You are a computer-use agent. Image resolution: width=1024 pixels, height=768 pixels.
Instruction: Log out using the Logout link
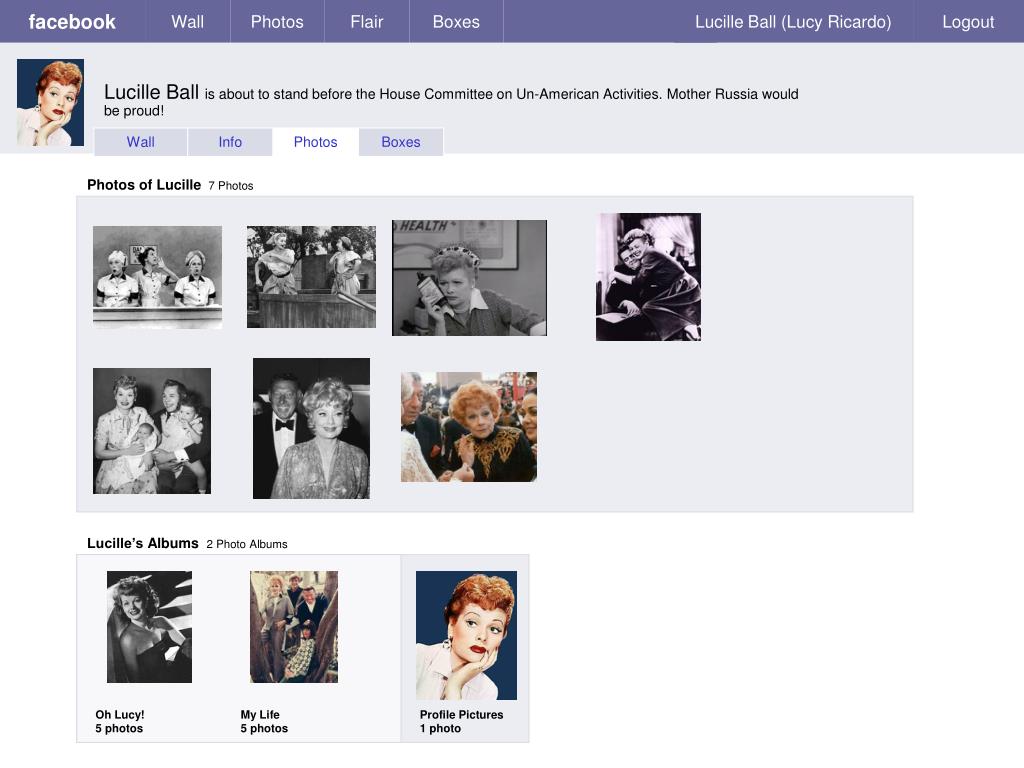tap(968, 22)
